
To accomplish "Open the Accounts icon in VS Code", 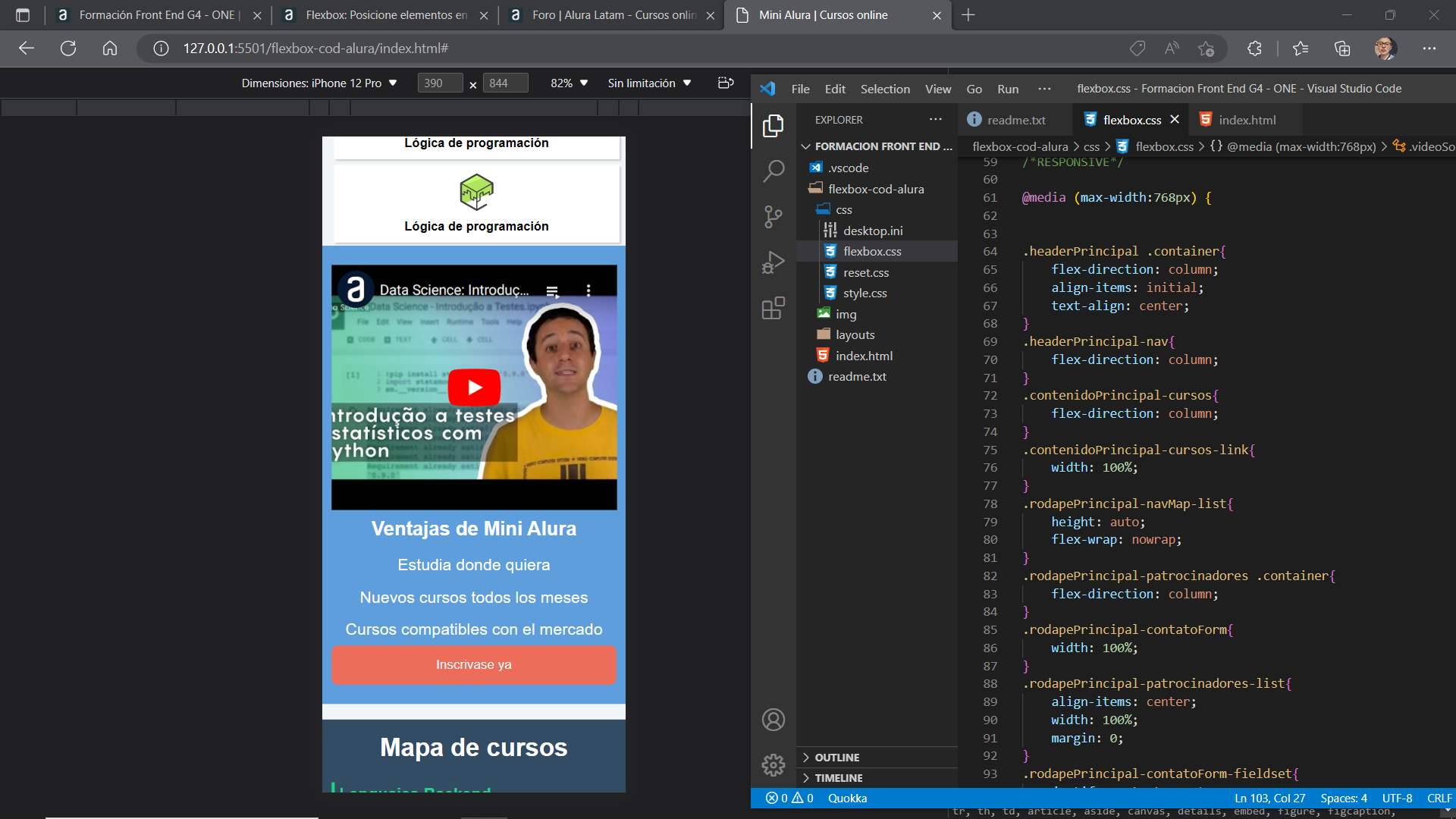I will 773,720.
